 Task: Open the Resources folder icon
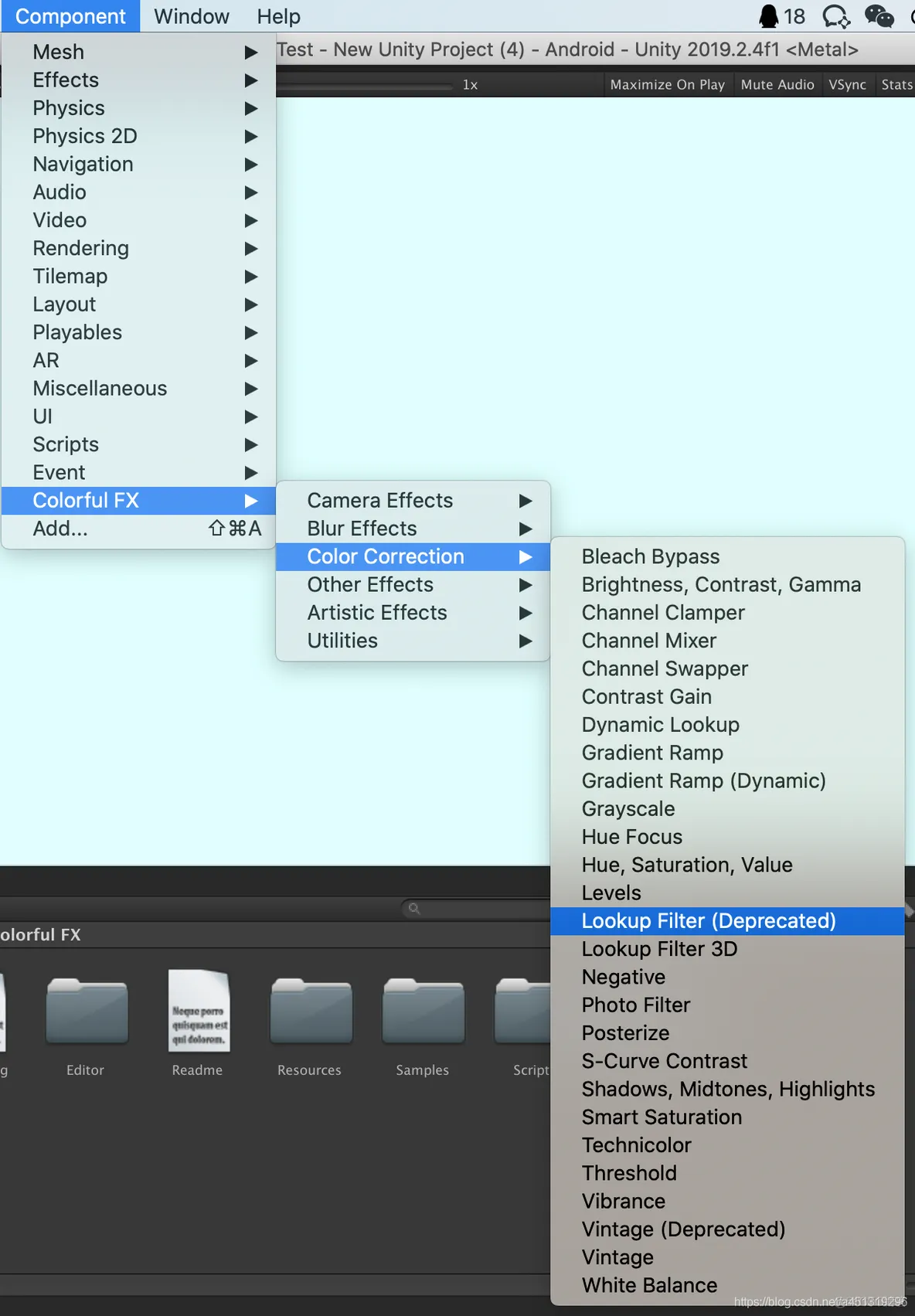[x=311, y=1012]
